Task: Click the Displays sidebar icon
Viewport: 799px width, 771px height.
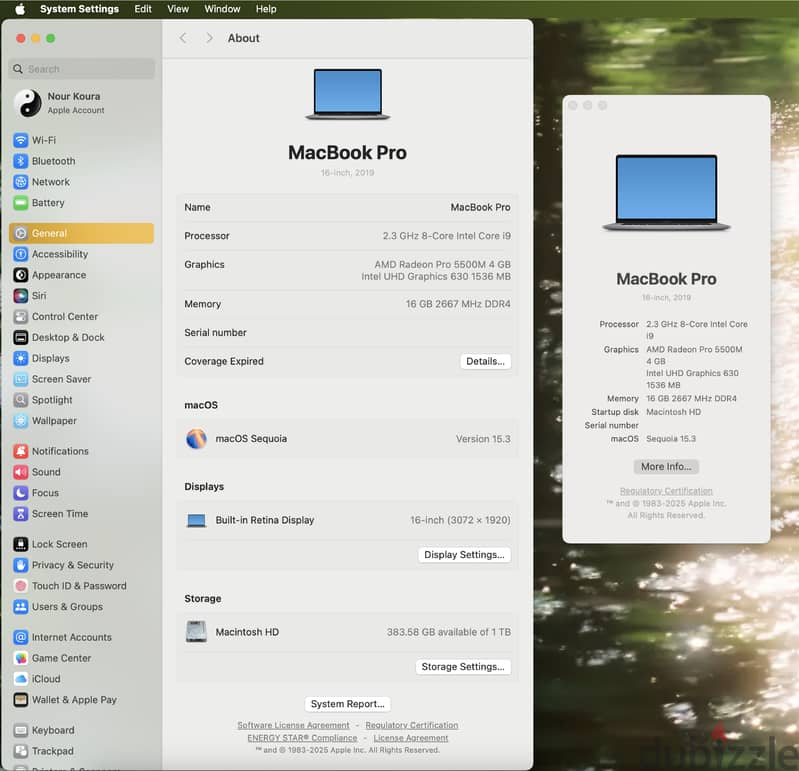Action: pos(20,359)
